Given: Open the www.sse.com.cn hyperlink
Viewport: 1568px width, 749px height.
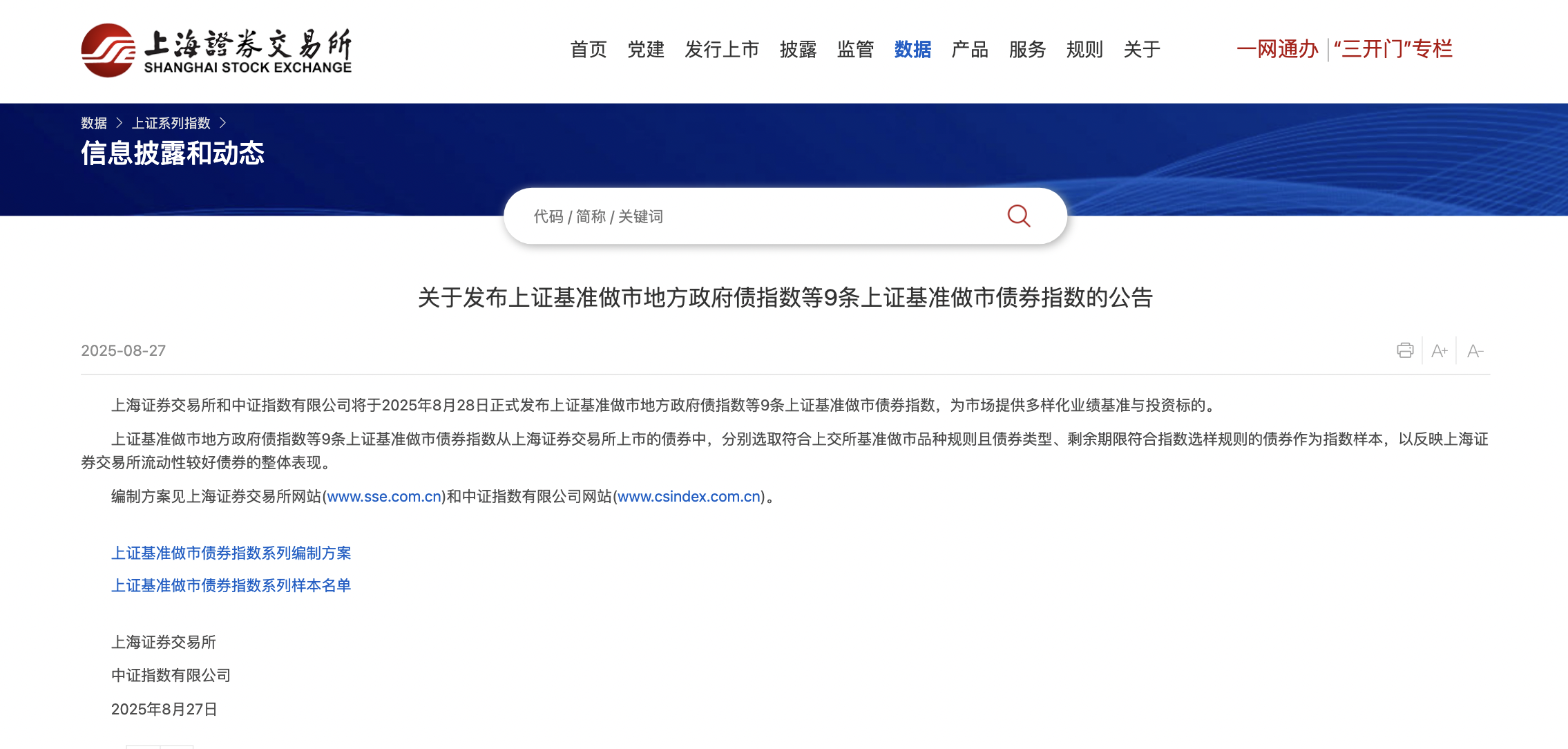Looking at the screenshot, I should [384, 496].
